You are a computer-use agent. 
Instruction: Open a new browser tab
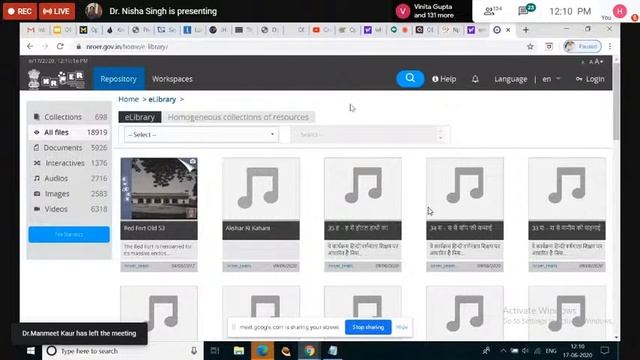coord(526,30)
